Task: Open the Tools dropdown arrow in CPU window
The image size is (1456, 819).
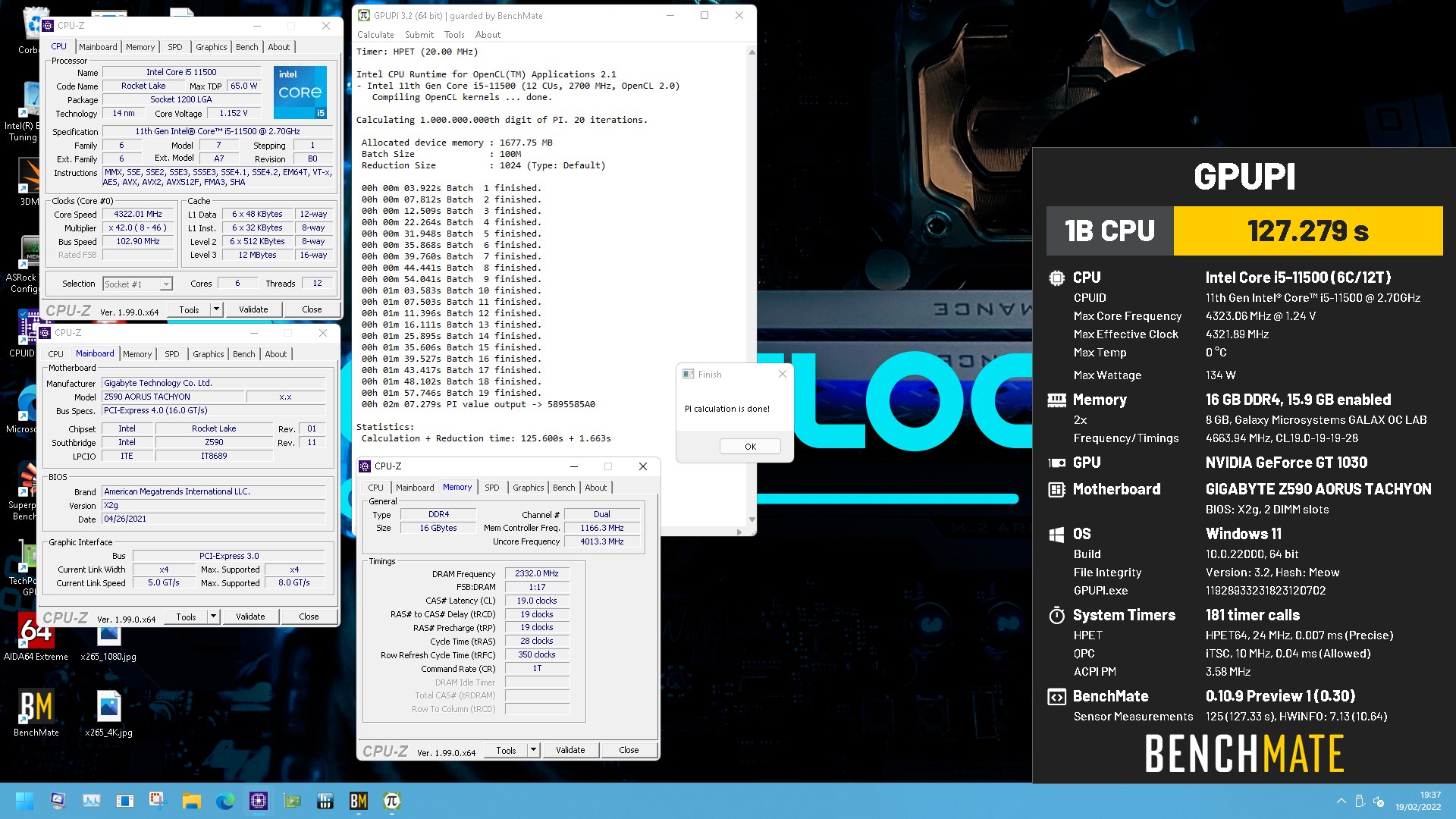Action: pos(216,309)
